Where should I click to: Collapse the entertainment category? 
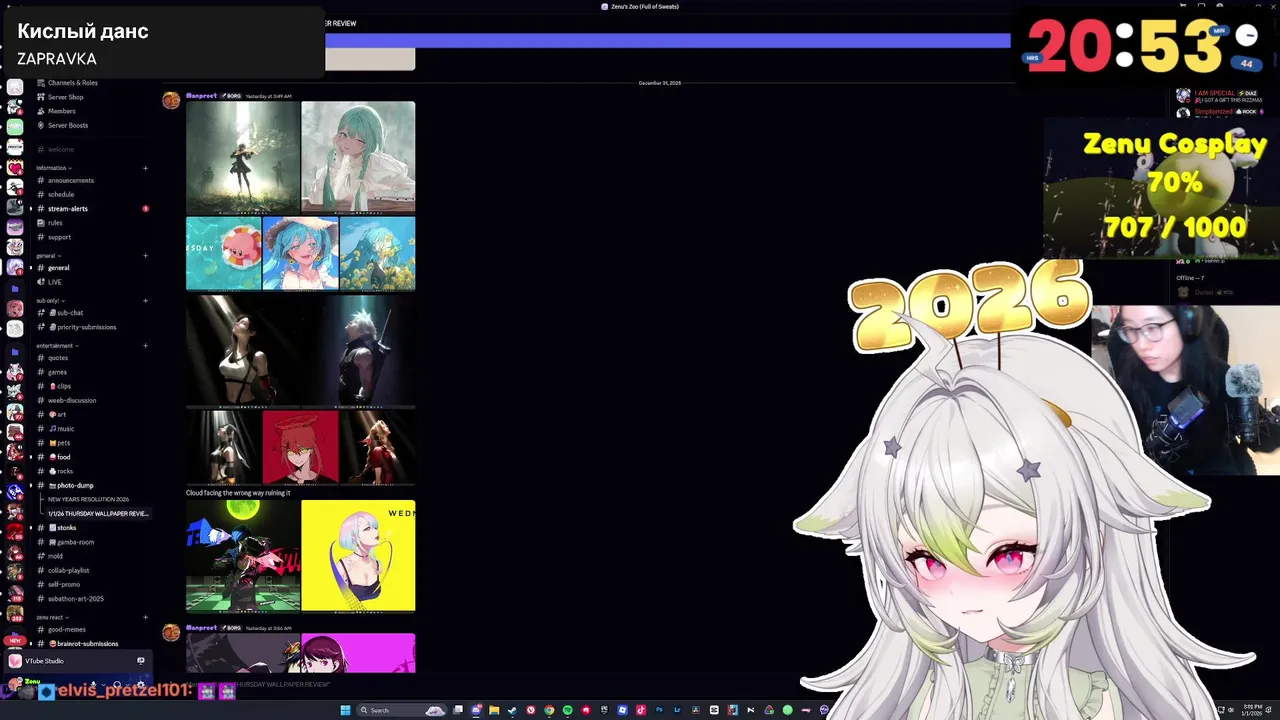pyautogui.click(x=57, y=346)
